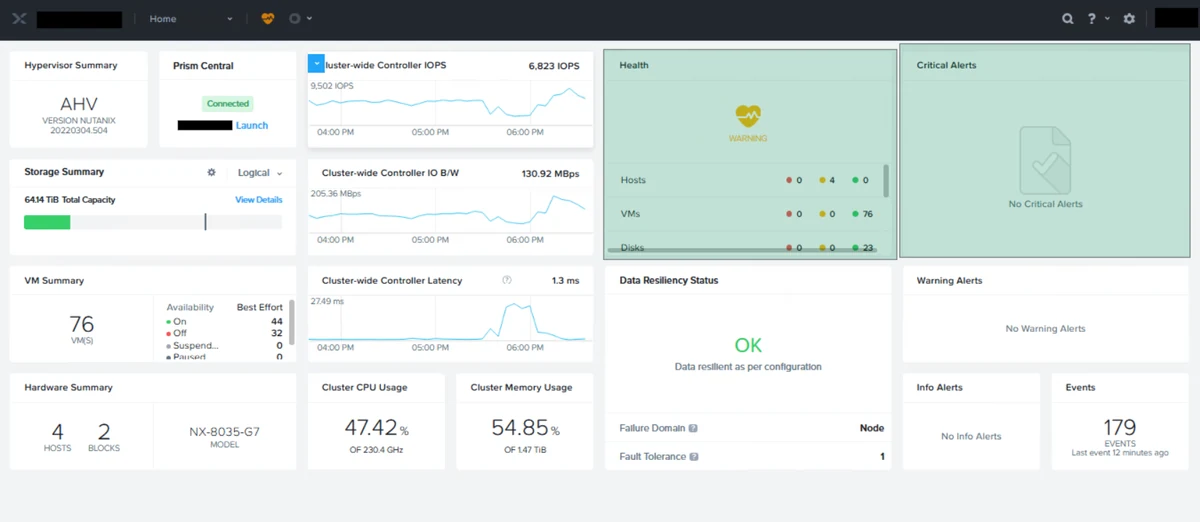This screenshot has width=1200, height=522.
Task: Click the yellow WARNING health heart icon
Action: 748,118
